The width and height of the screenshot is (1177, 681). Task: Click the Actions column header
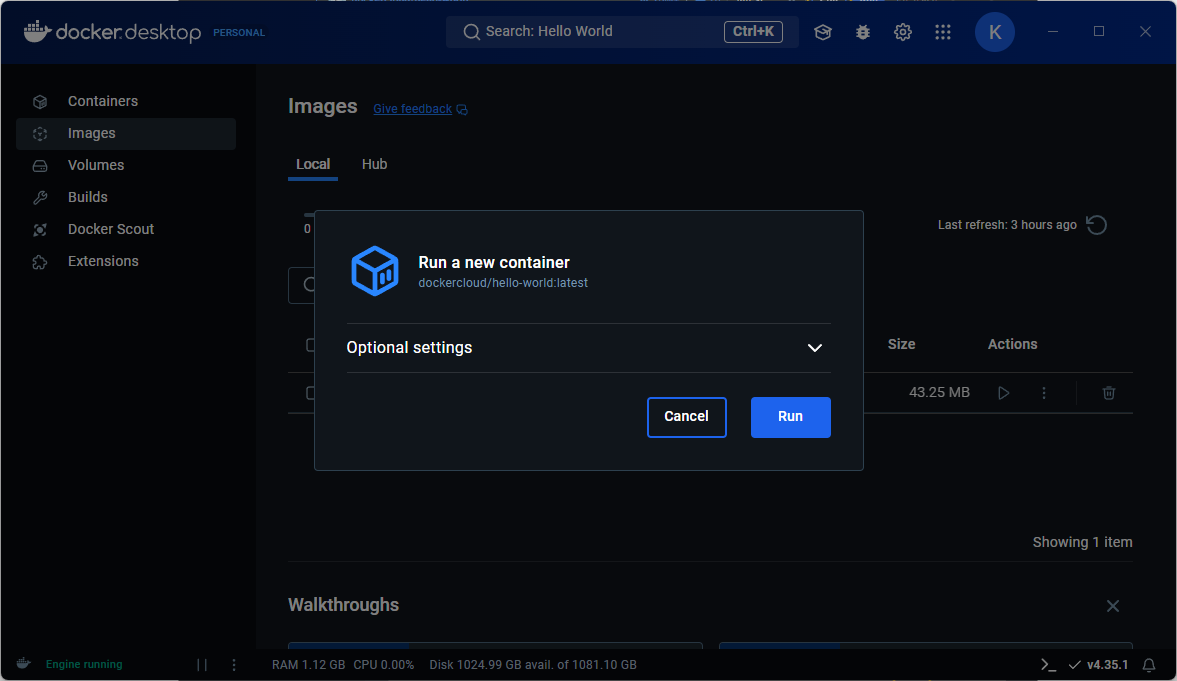point(1012,345)
